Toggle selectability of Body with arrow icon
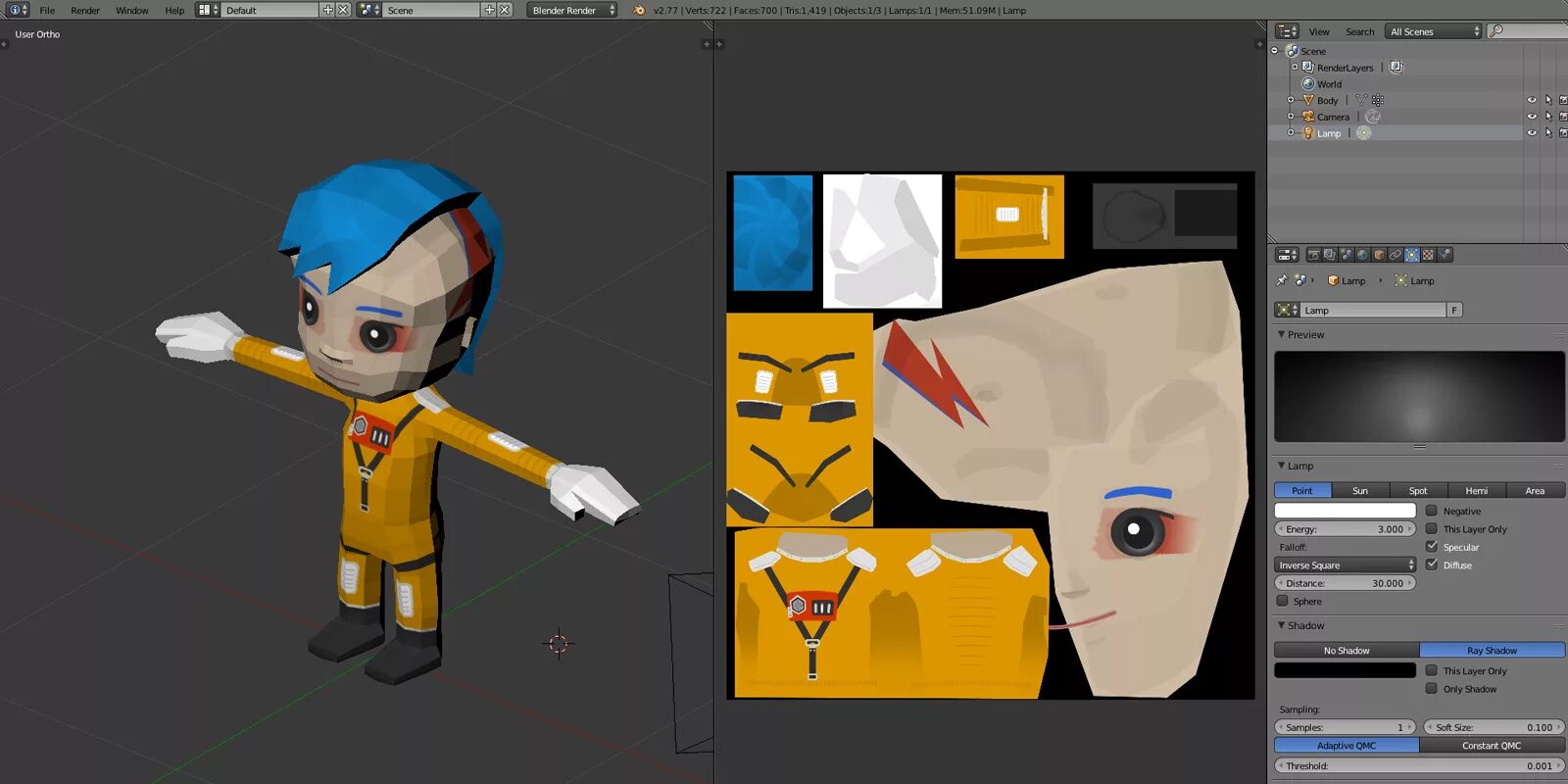Viewport: 1568px width, 784px height. click(x=1548, y=100)
